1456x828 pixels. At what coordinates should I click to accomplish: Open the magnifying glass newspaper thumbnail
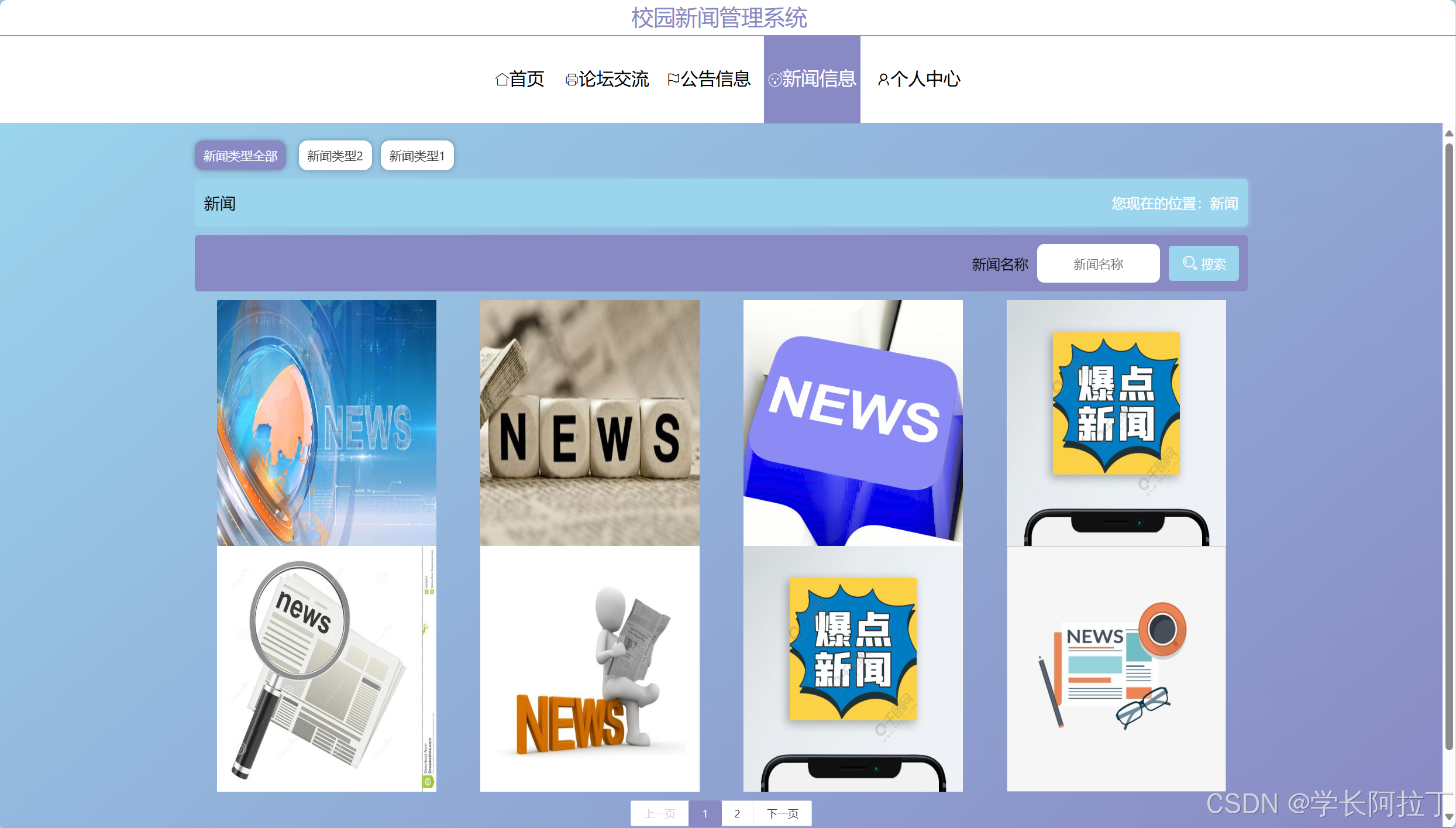[326, 668]
